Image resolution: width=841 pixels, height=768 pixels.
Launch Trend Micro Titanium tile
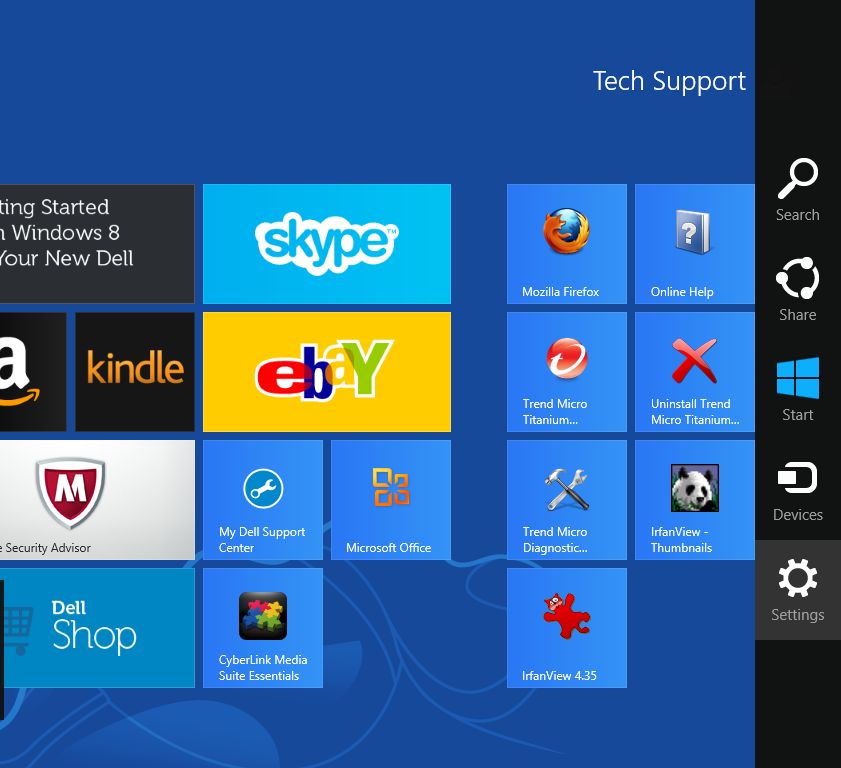[x=566, y=372]
